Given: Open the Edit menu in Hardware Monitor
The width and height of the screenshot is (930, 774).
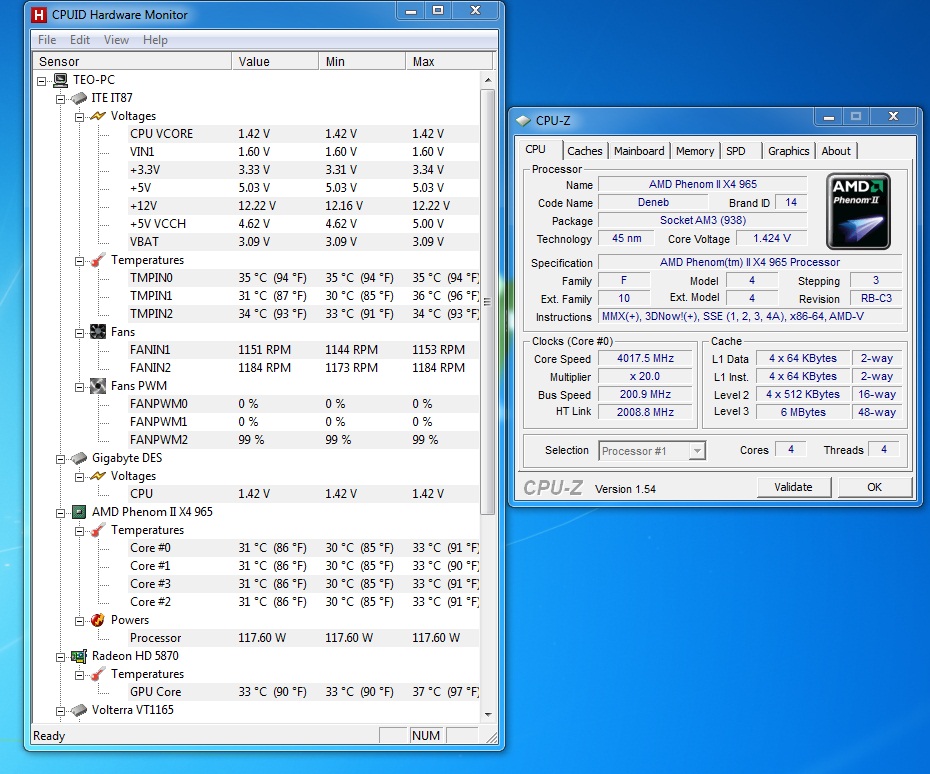Looking at the screenshot, I should (79, 40).
